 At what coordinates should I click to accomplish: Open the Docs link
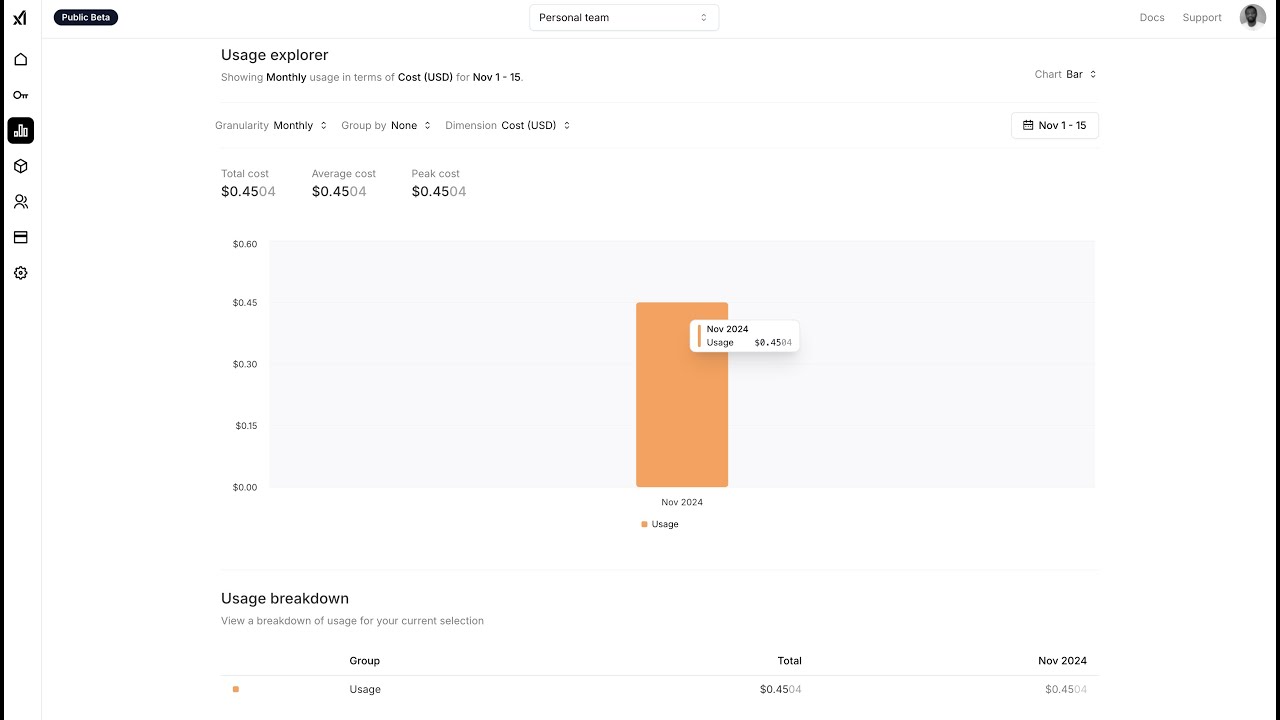pyautogui.click(x=1152, y=18)
